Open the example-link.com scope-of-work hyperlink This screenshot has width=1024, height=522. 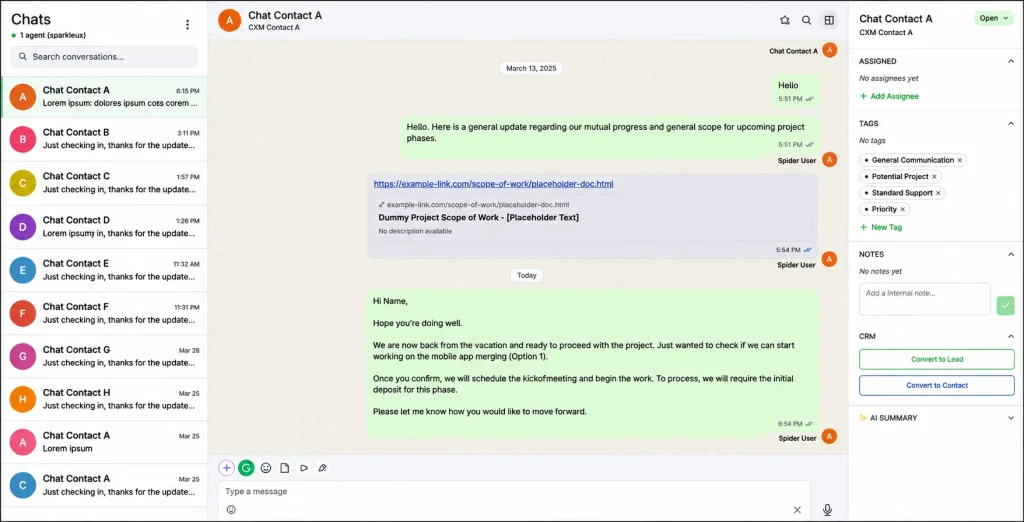tap(493, 184)
